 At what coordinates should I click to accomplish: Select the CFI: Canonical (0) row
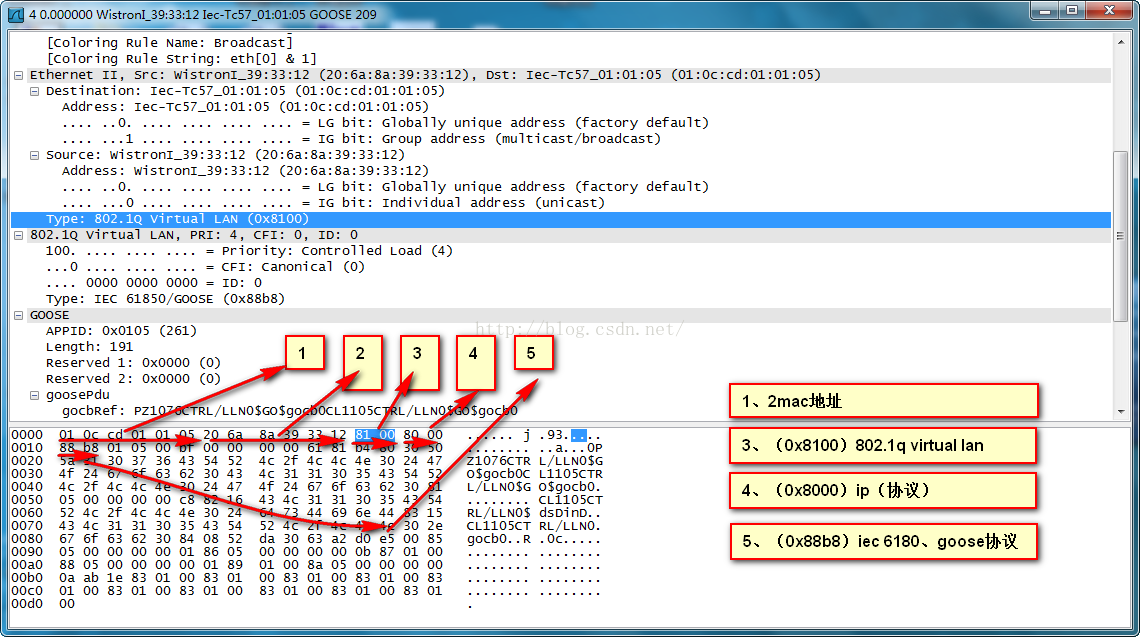point(205,267)
